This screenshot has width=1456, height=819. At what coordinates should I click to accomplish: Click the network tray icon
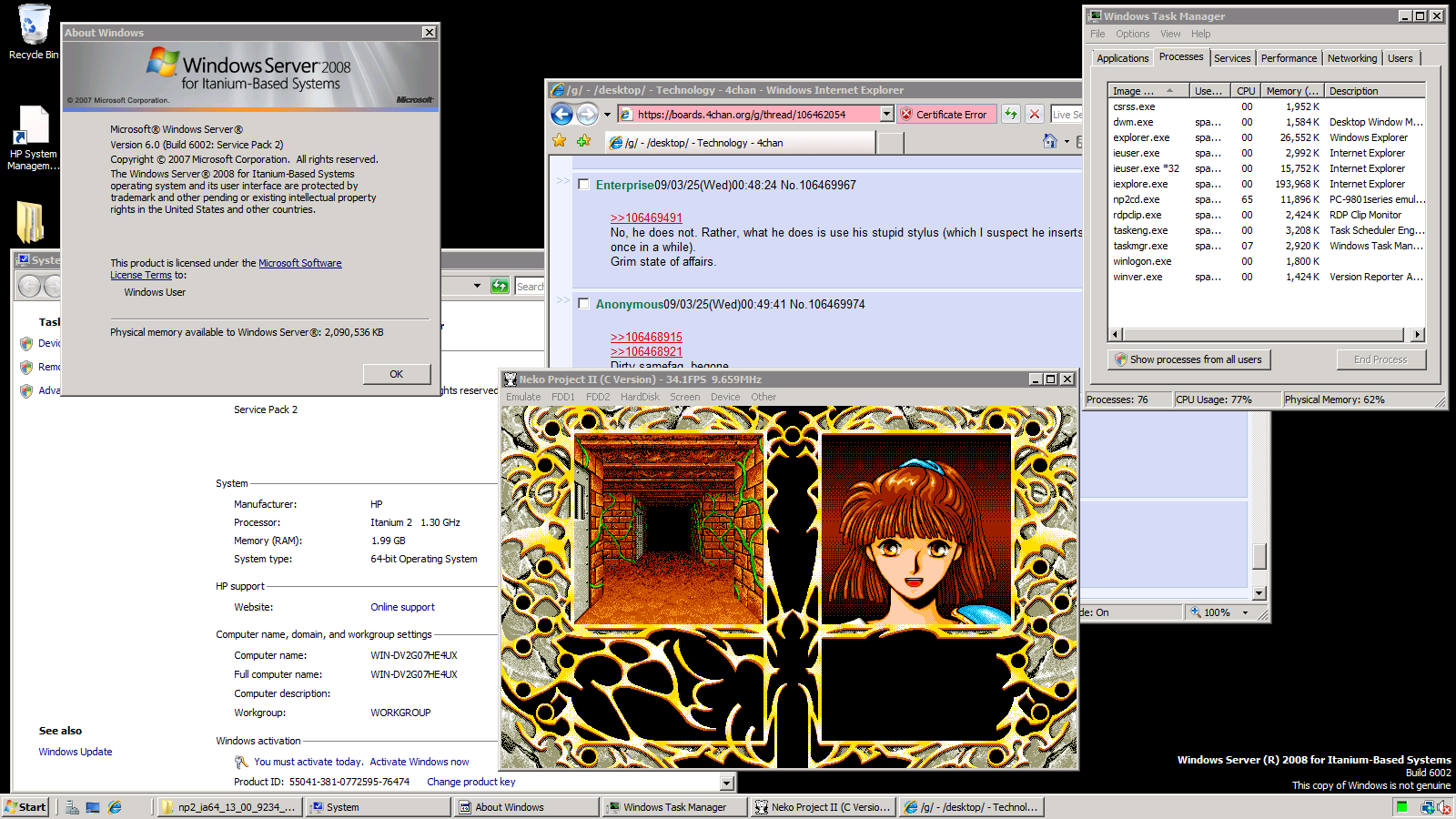click(1427, 807)
